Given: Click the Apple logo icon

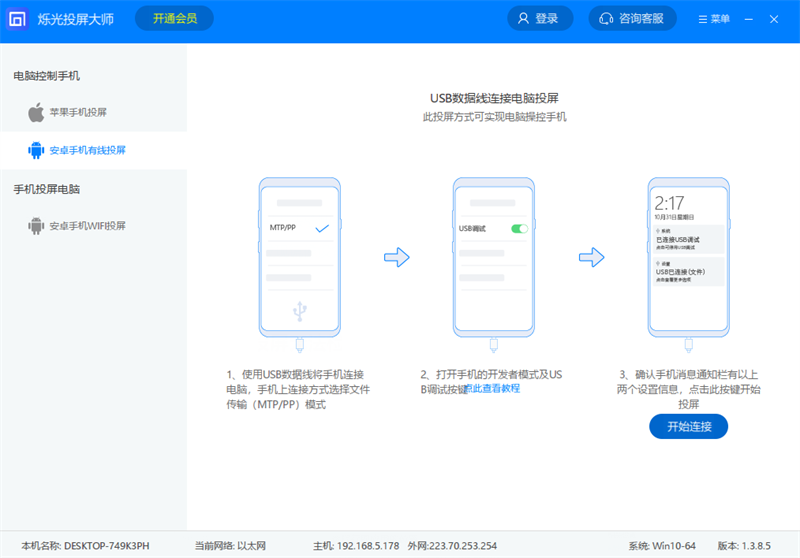Looking at the screenshot, I should 36,112.
